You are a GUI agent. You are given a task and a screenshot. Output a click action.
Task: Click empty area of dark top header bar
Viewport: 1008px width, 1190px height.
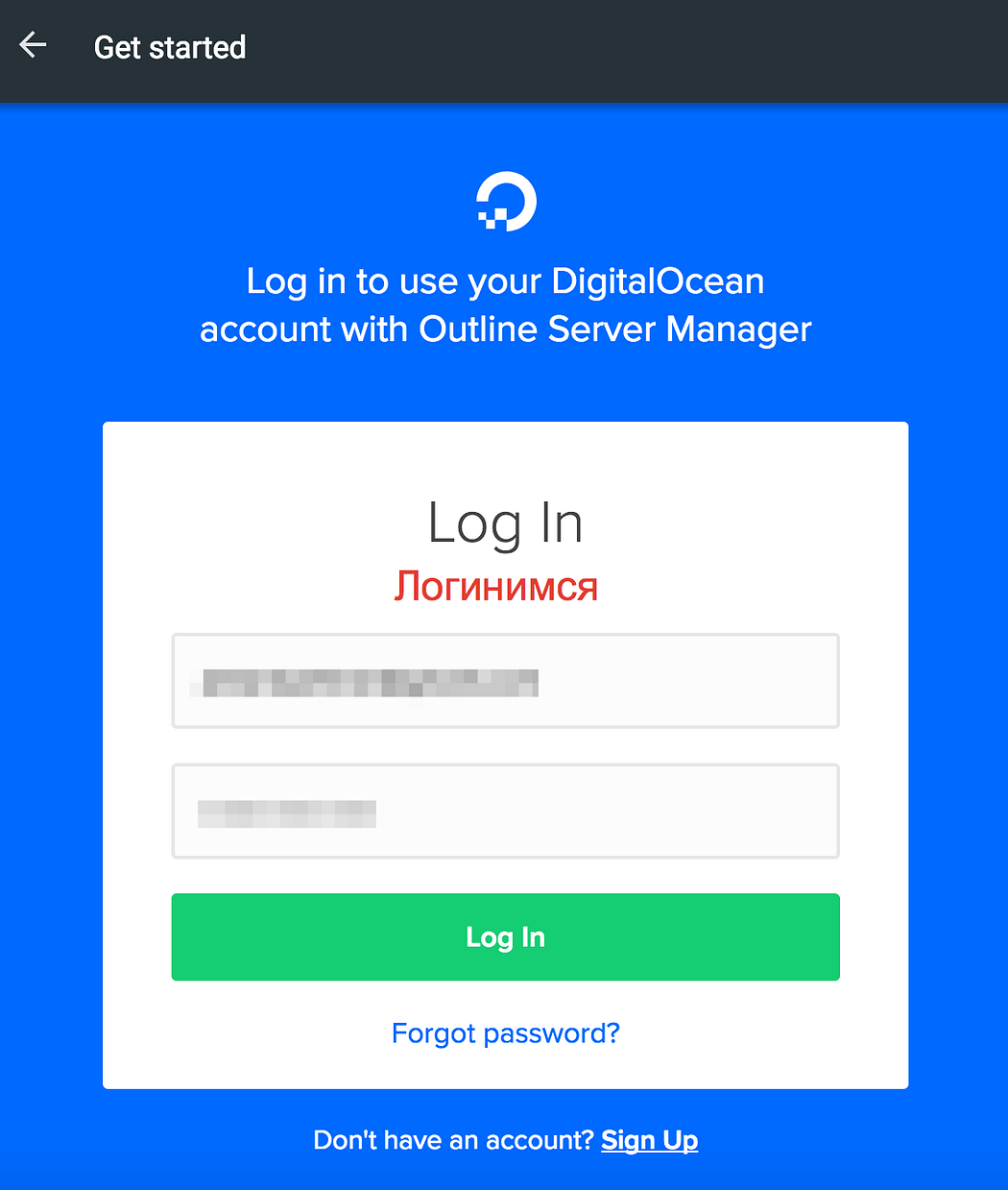[624, 50]
